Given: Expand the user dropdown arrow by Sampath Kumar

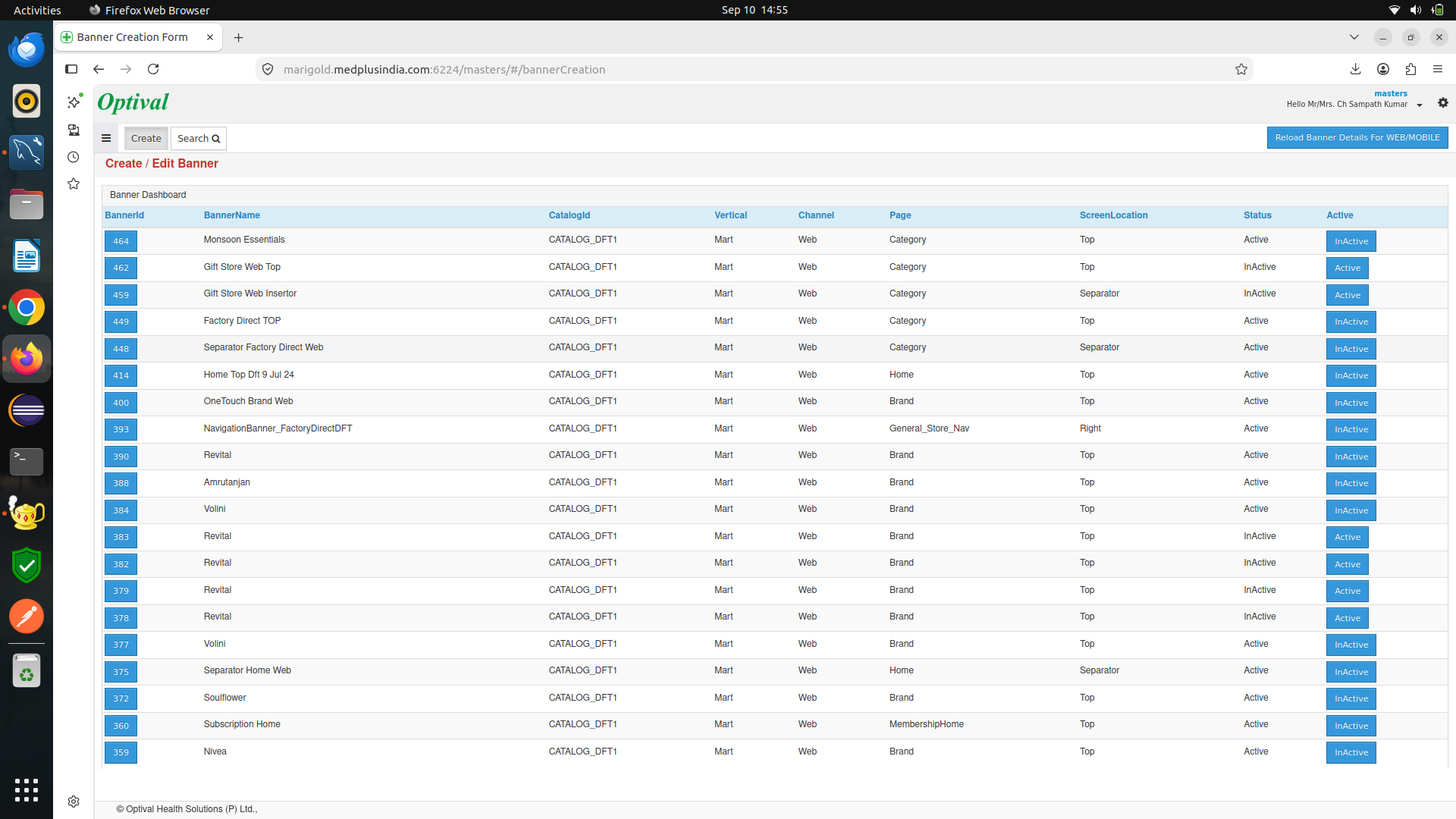Looking at the screenshot, I should (x=1420, y=105).
